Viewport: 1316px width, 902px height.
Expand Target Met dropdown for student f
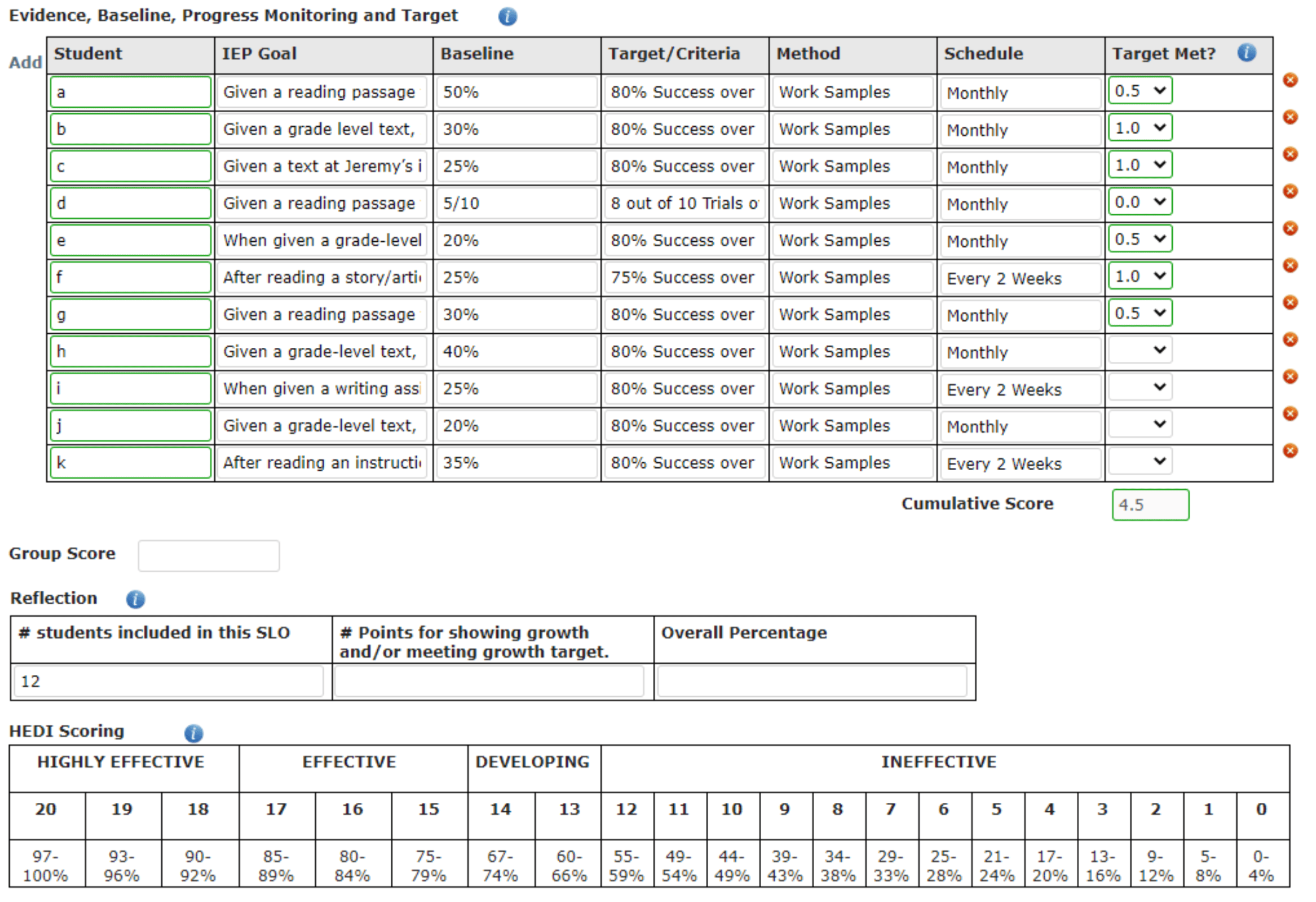(1140, 276)
